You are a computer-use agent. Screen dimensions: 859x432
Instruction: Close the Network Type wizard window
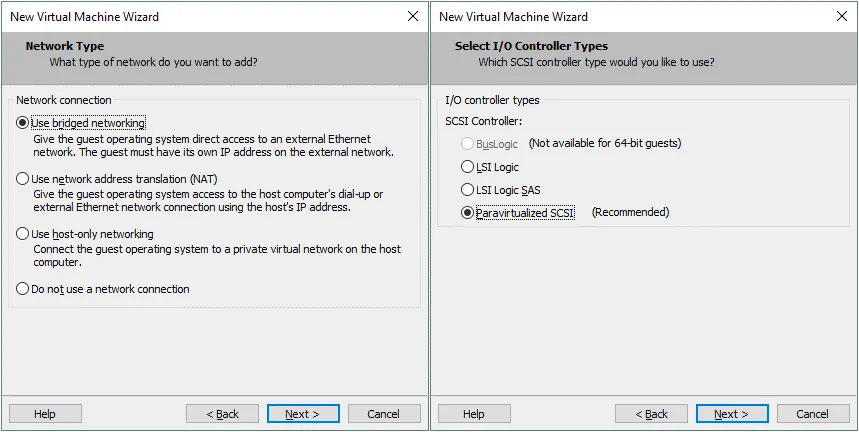point(413,17)
